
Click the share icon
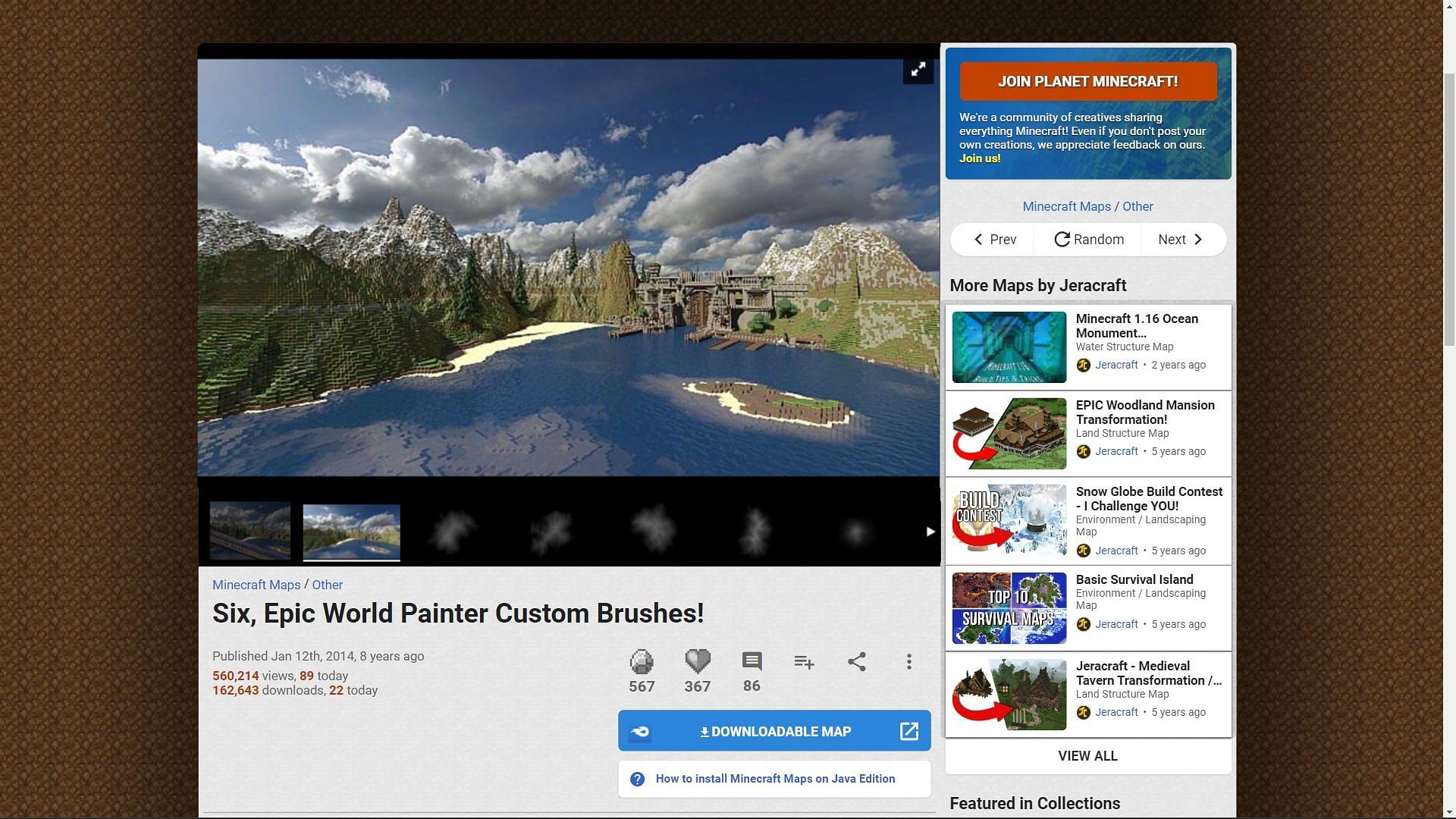pos(856,661)
